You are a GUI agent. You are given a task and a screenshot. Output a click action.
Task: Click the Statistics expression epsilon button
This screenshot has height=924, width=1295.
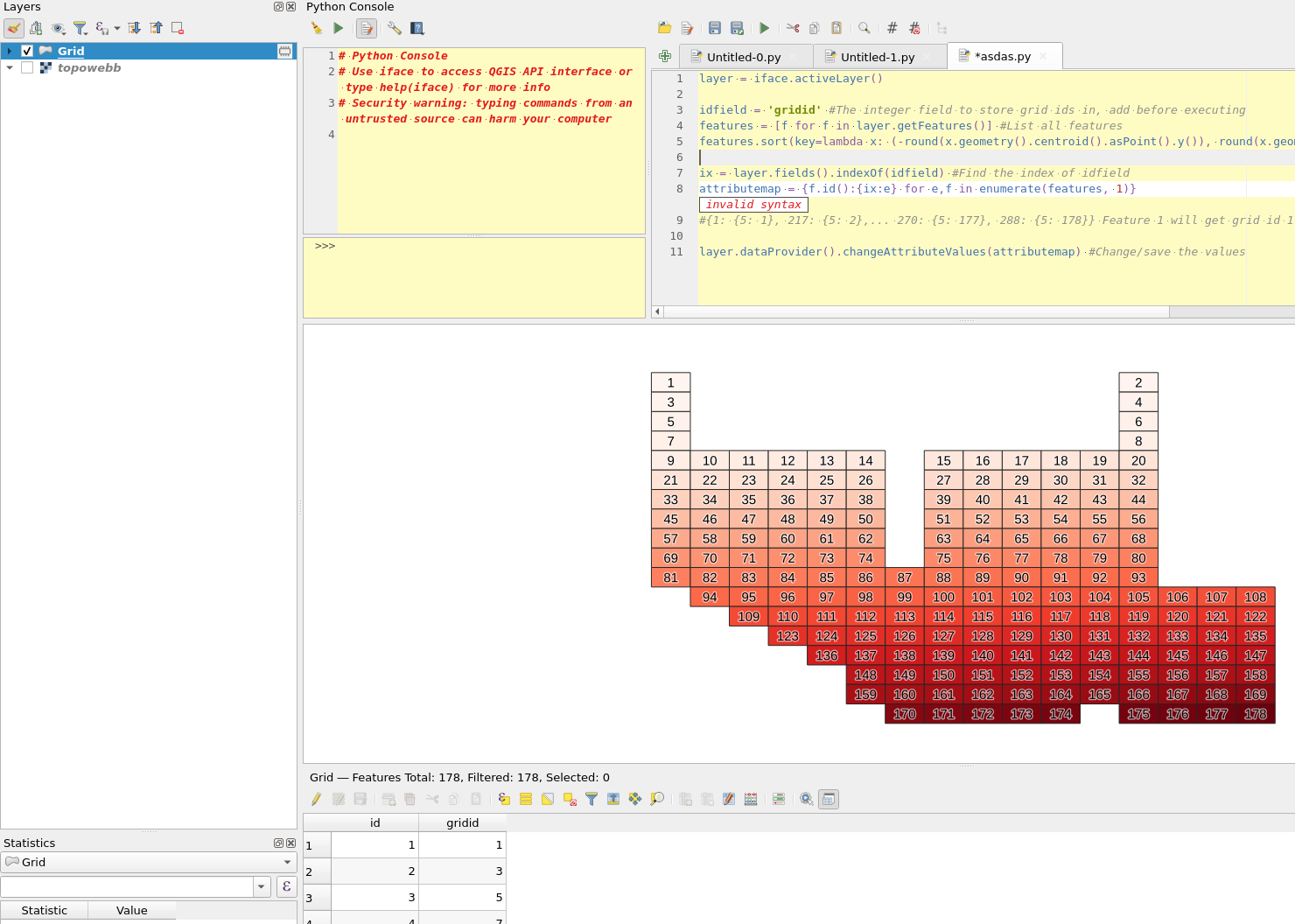pyautogui.click(x=286, y=886)
